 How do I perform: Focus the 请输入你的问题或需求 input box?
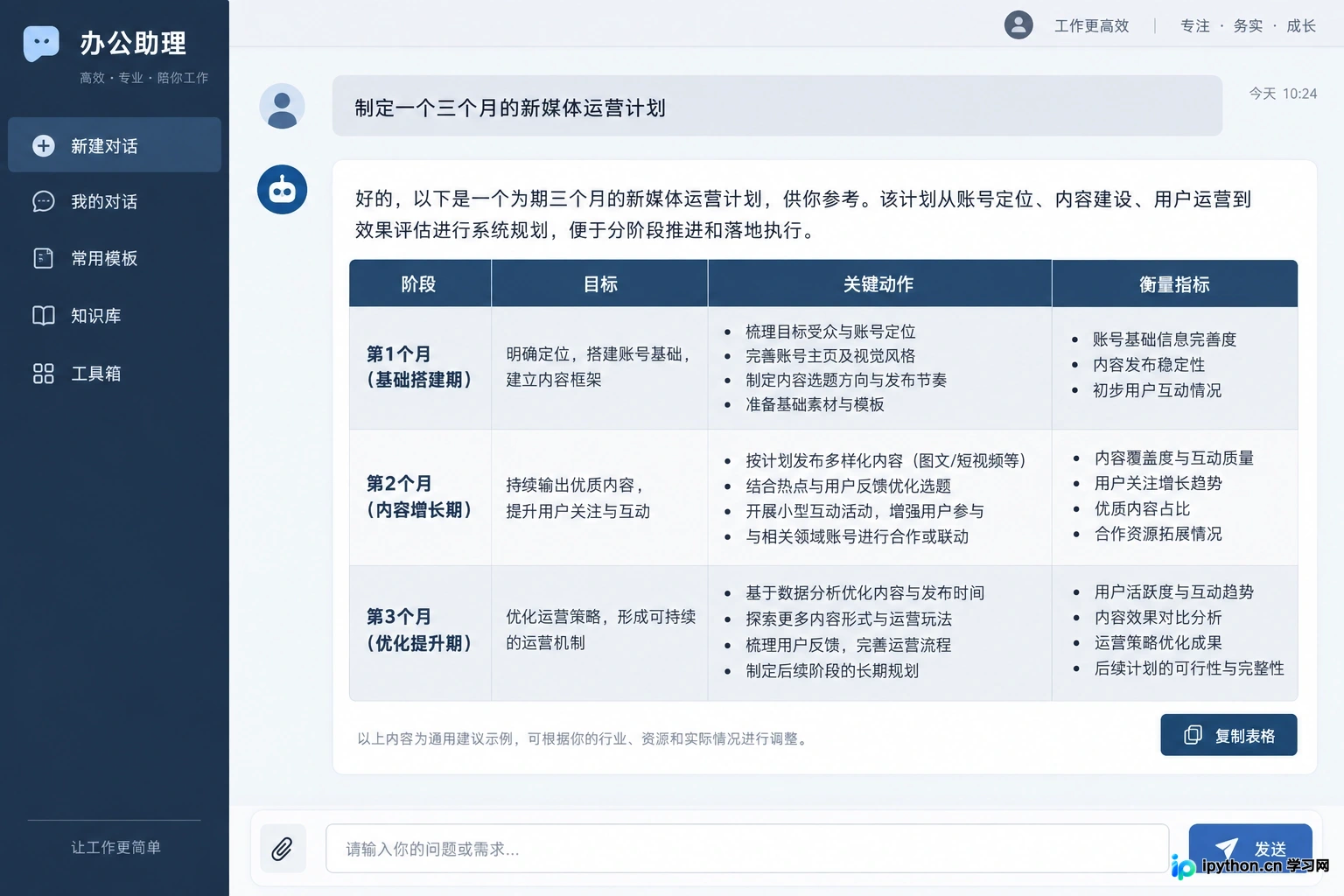[x=747, y=848]
